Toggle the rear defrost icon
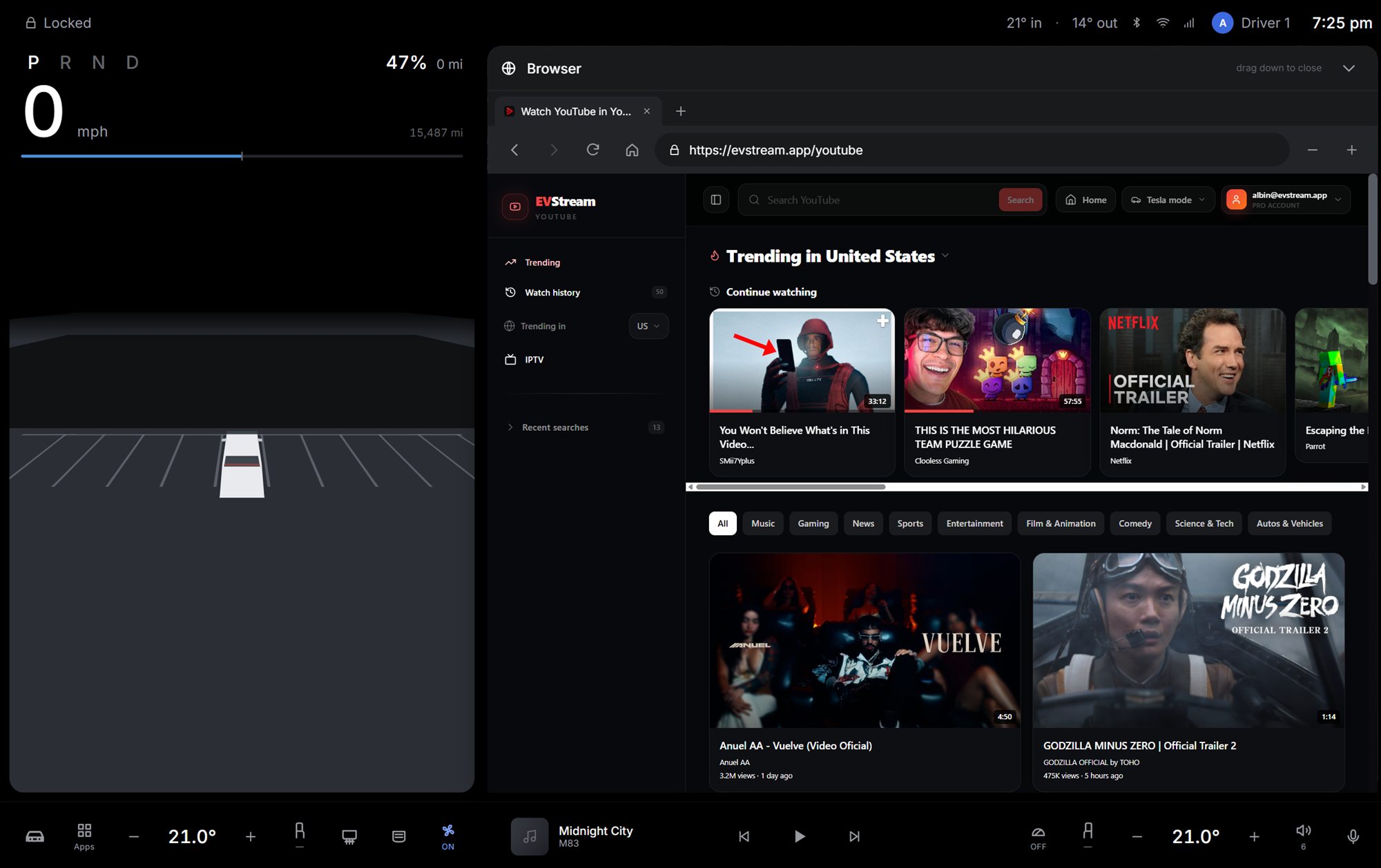Viewport: 1381px width, 868px height. 399,836
